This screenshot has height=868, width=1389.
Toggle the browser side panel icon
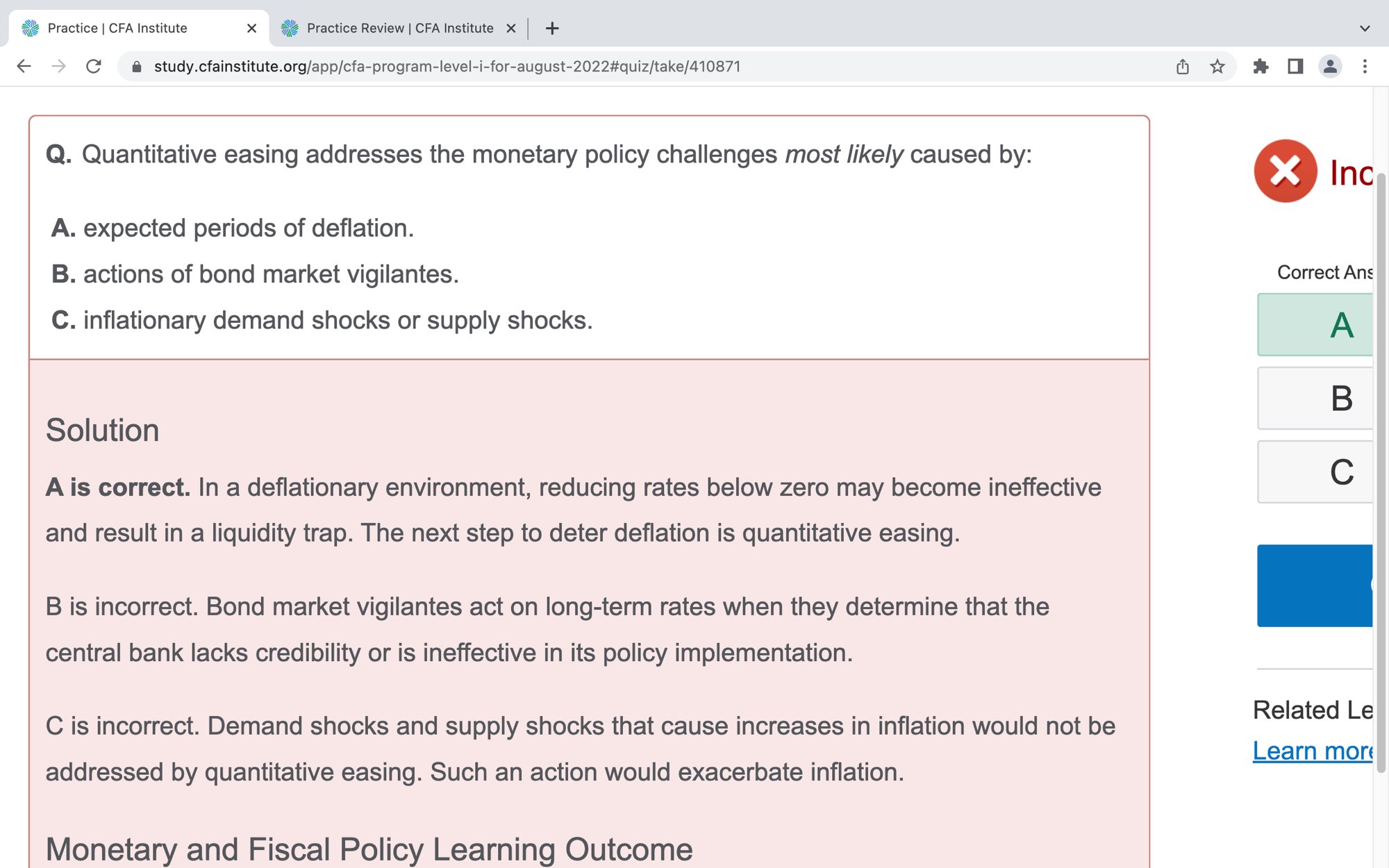click(1295, 67)
